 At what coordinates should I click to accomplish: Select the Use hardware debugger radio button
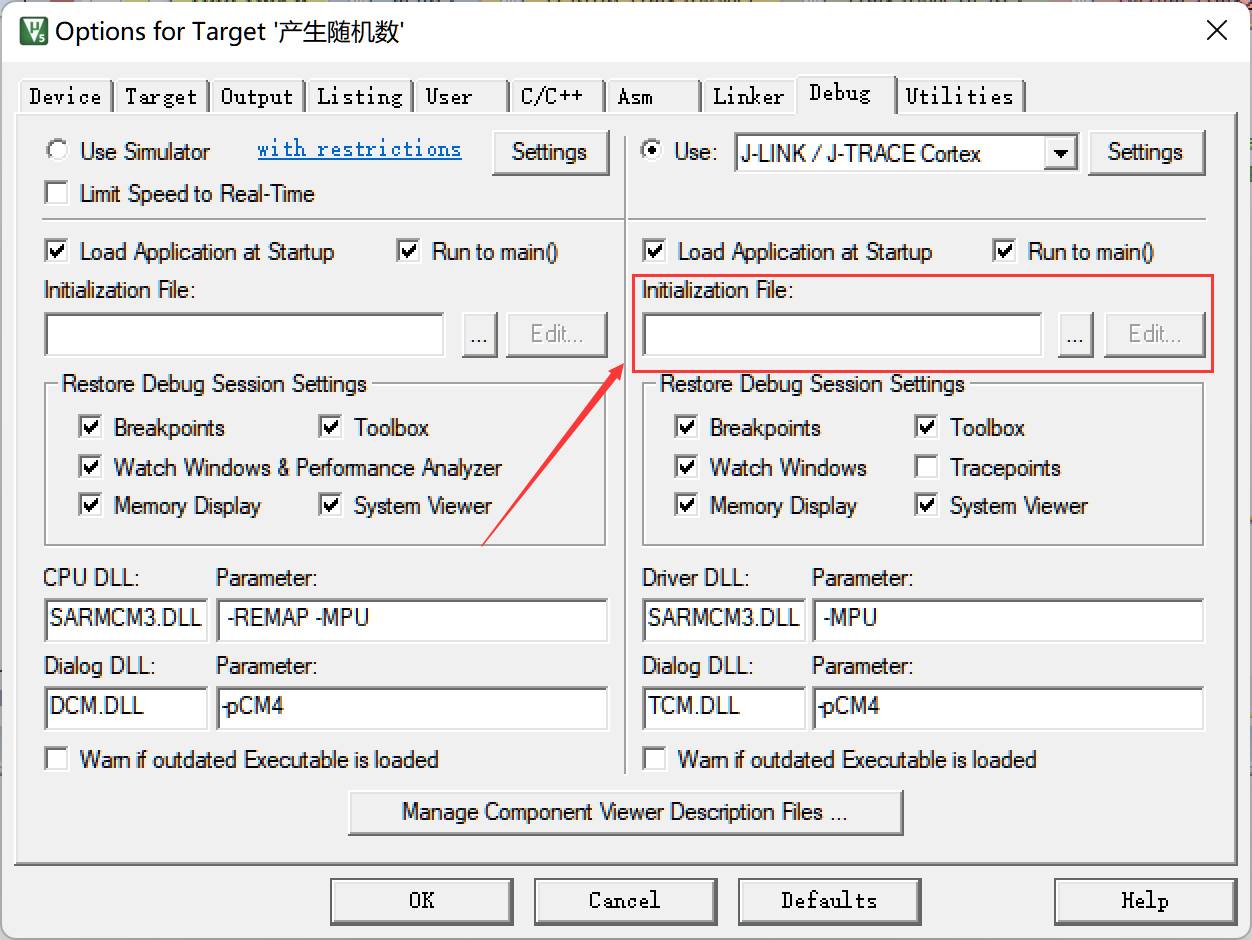point(654,150)
